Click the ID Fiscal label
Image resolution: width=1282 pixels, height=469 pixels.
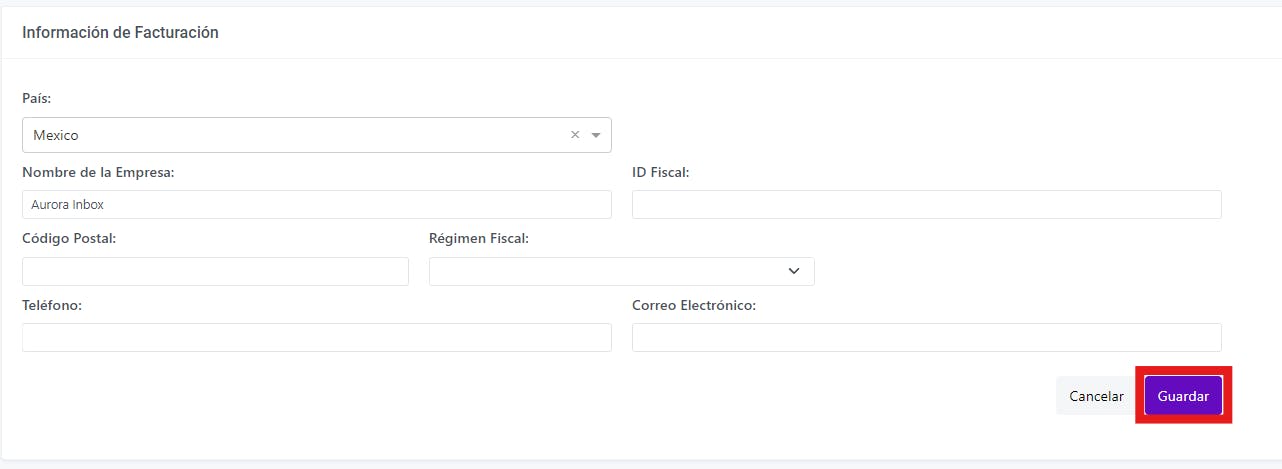pos(660,172)
